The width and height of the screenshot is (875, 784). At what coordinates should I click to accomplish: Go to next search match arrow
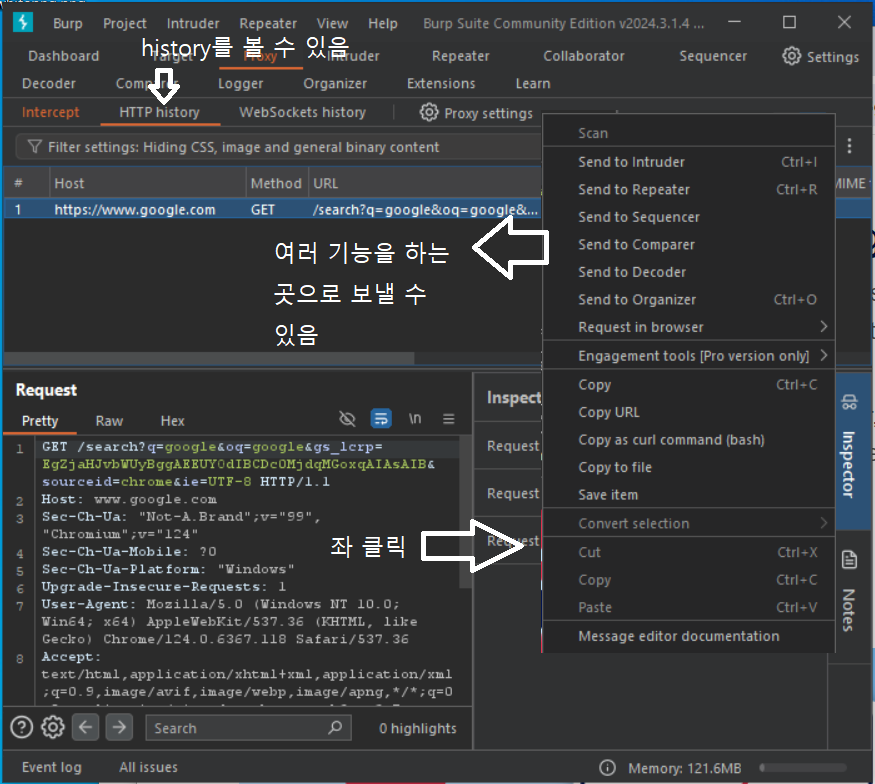coord(119,727)
